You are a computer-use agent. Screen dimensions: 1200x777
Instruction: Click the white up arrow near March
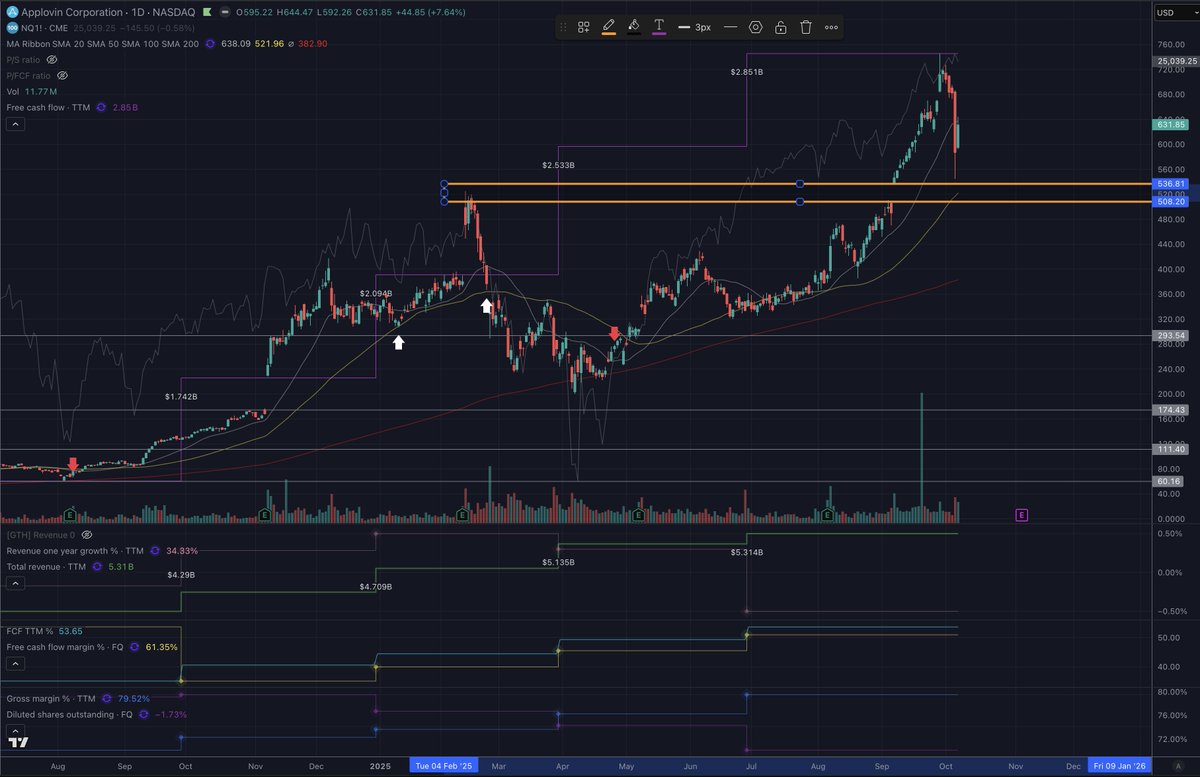coord(487,305)
